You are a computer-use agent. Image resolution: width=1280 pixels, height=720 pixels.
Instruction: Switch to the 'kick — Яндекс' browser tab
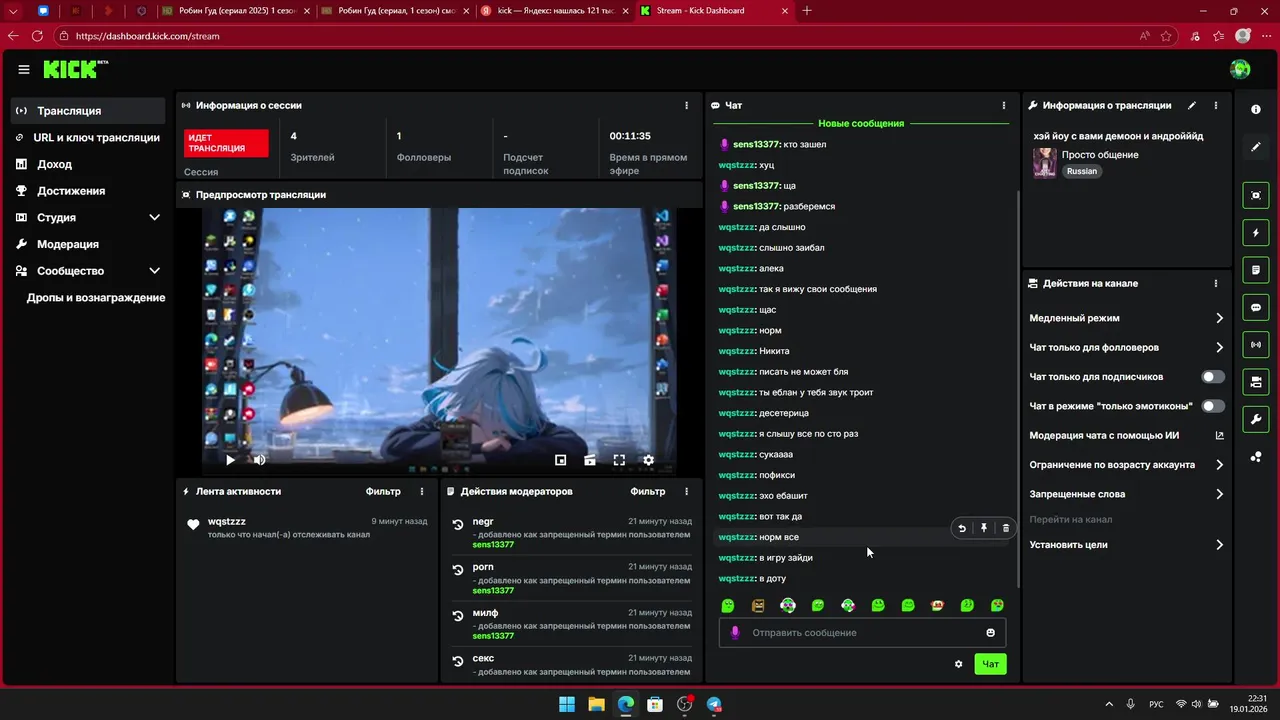(553, 11)
